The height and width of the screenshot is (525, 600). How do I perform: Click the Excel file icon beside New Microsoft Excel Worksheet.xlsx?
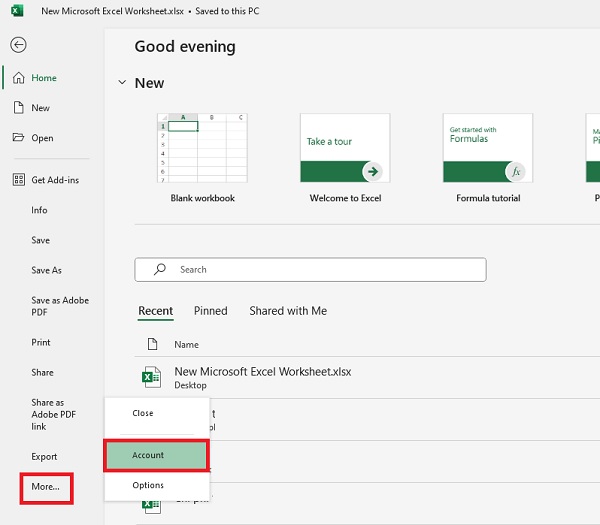pyautogui.click(x=151, y=377)
